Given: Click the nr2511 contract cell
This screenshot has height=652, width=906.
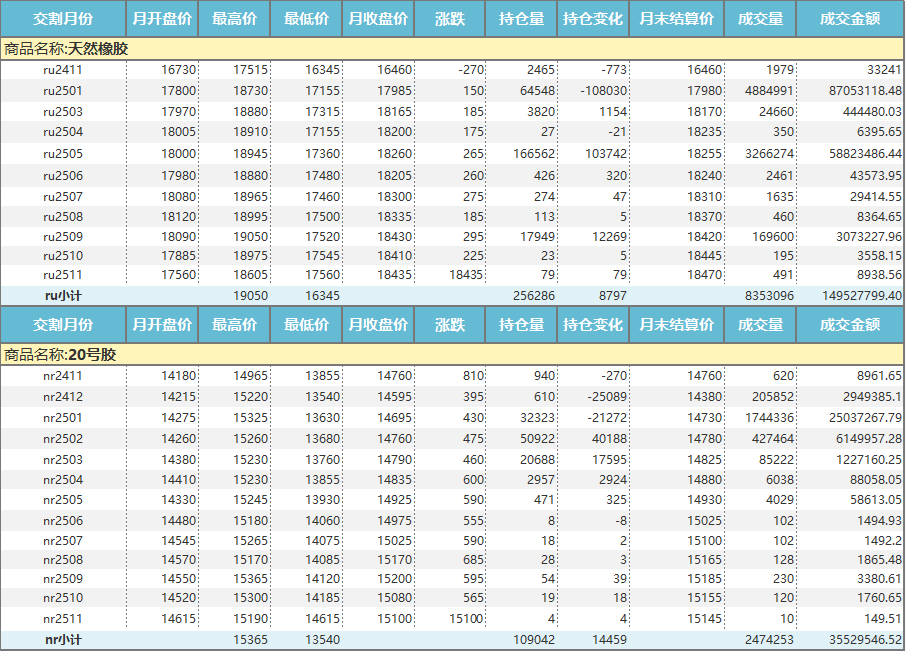Looking at the screenshot, I should 63,619.
